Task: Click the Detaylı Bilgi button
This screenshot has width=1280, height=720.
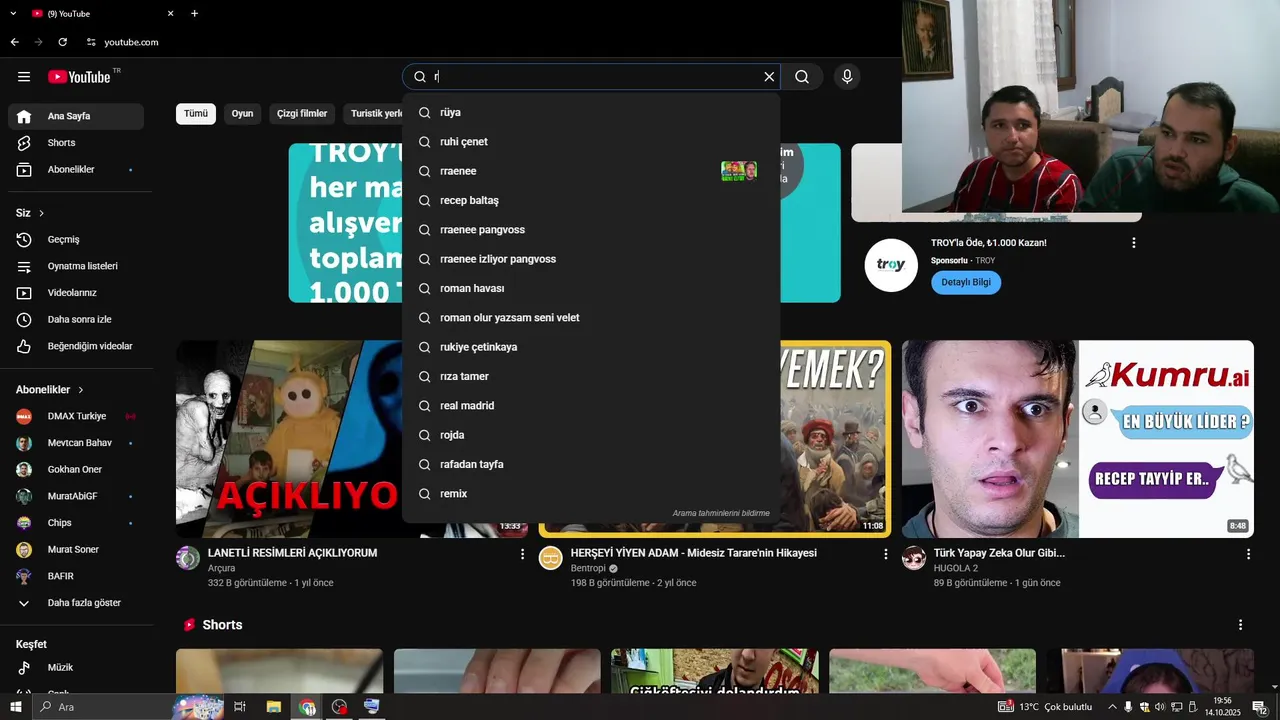Action: [x=966, y=282]
